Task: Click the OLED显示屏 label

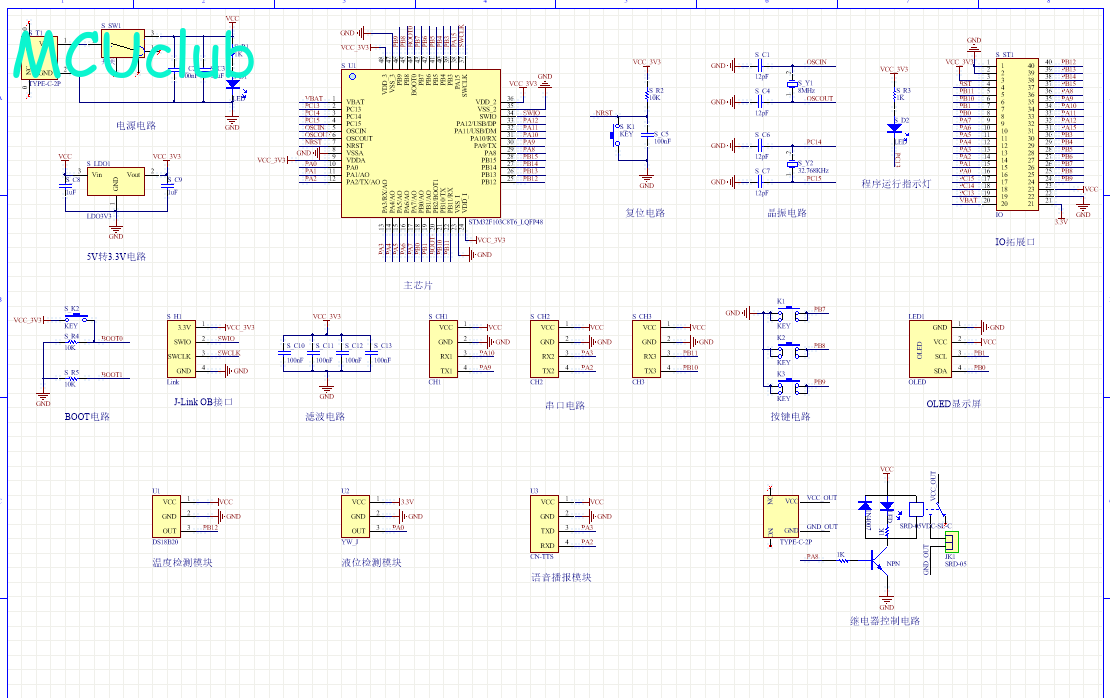Action: point(954,404)
